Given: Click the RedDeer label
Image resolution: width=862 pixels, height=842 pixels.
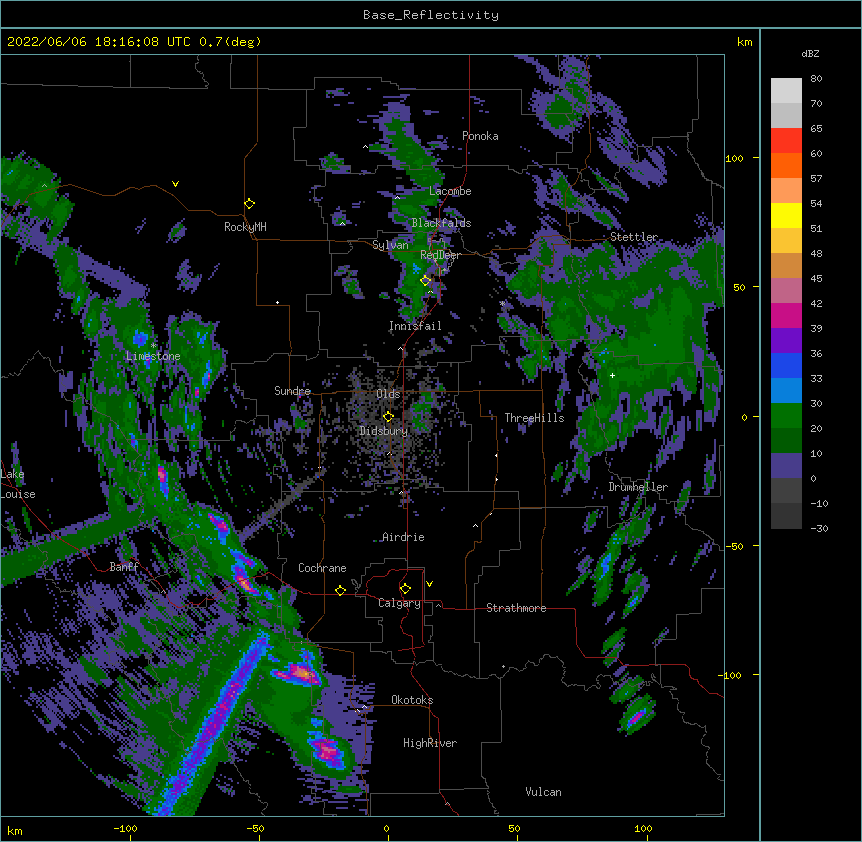Looking at the screenshot, I should (x=440, y=255).
